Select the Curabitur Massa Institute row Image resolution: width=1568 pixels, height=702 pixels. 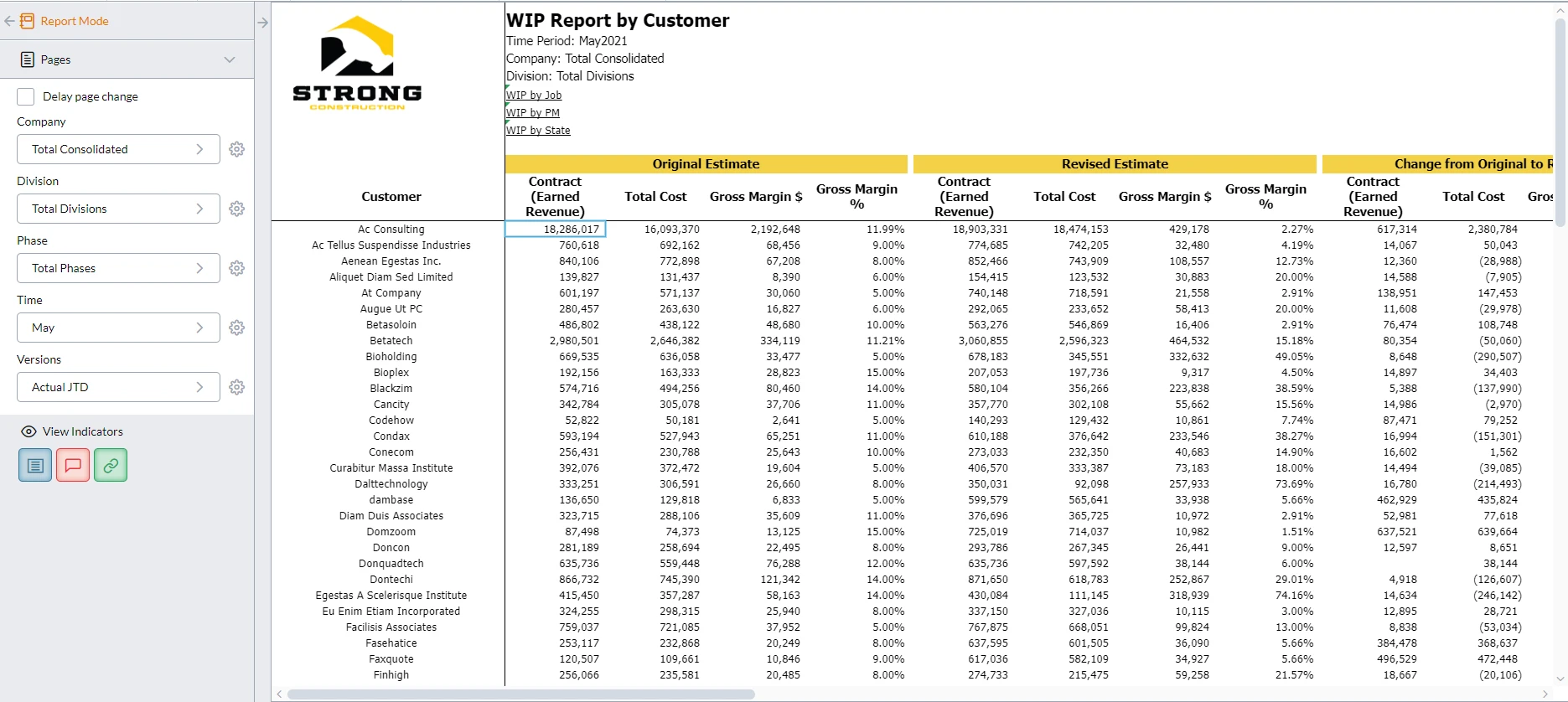(x=391, y=468)
